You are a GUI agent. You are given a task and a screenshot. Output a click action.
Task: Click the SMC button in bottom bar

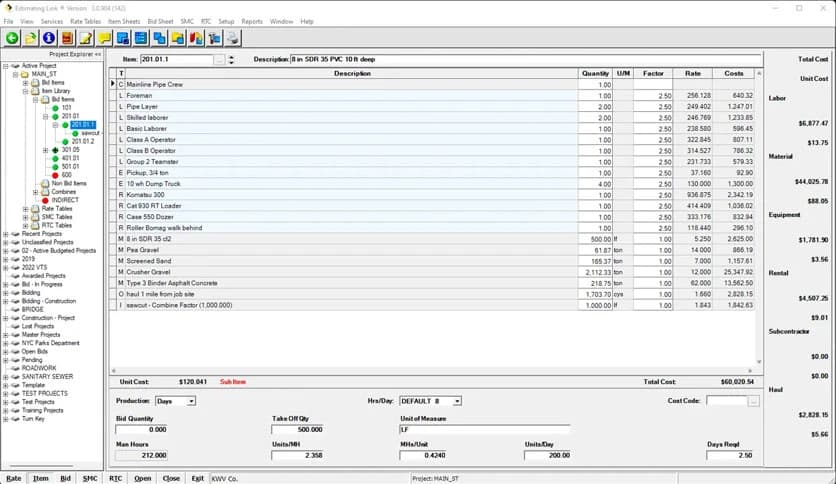click(x=90, y=478)
